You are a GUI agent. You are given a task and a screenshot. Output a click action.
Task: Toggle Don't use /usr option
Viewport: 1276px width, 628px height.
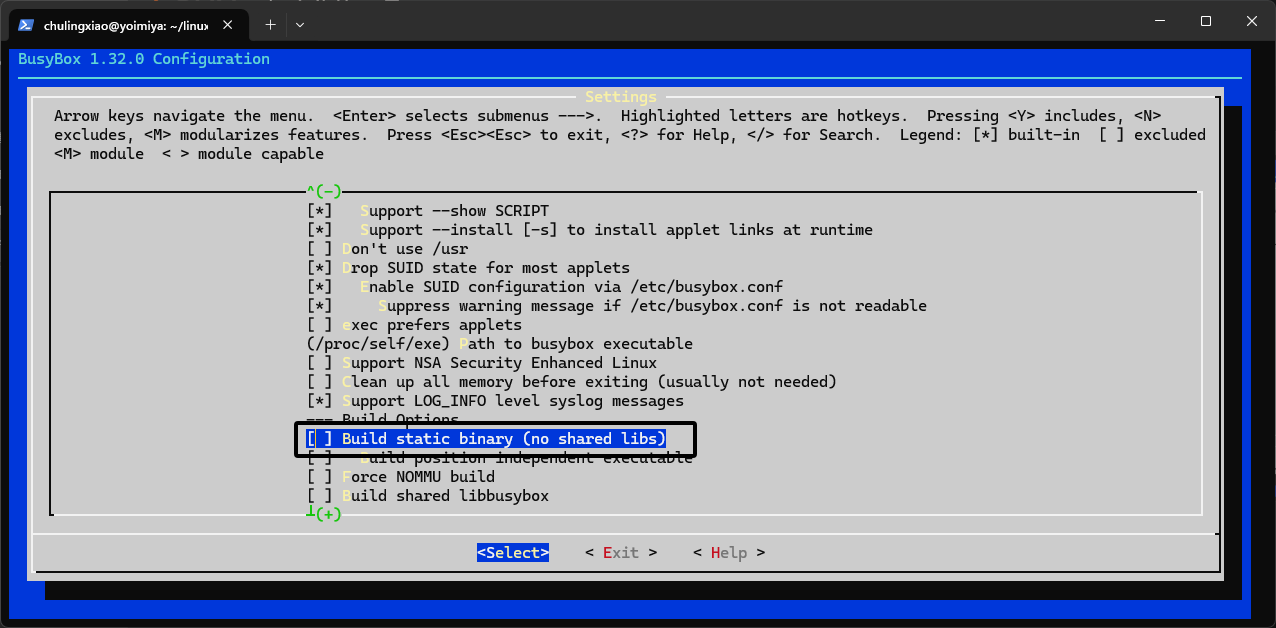pyautogui.click(x=388, y=249)
